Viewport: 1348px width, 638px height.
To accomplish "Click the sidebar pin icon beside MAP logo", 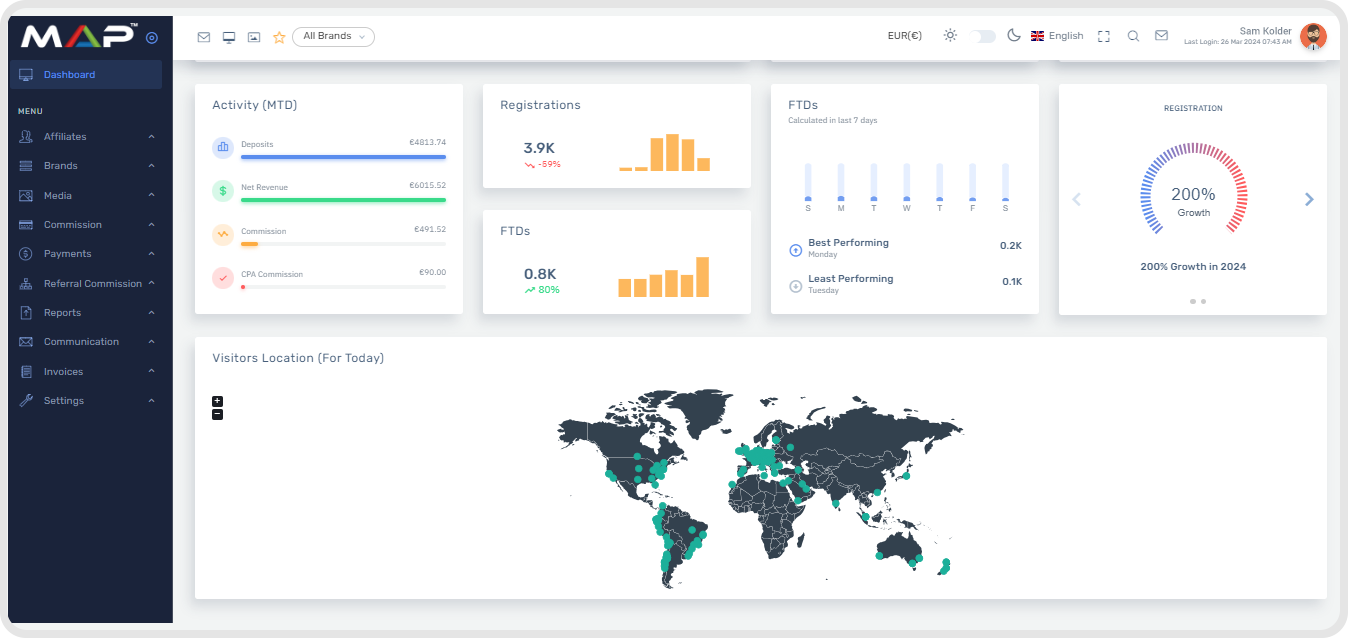I will 152,38.
